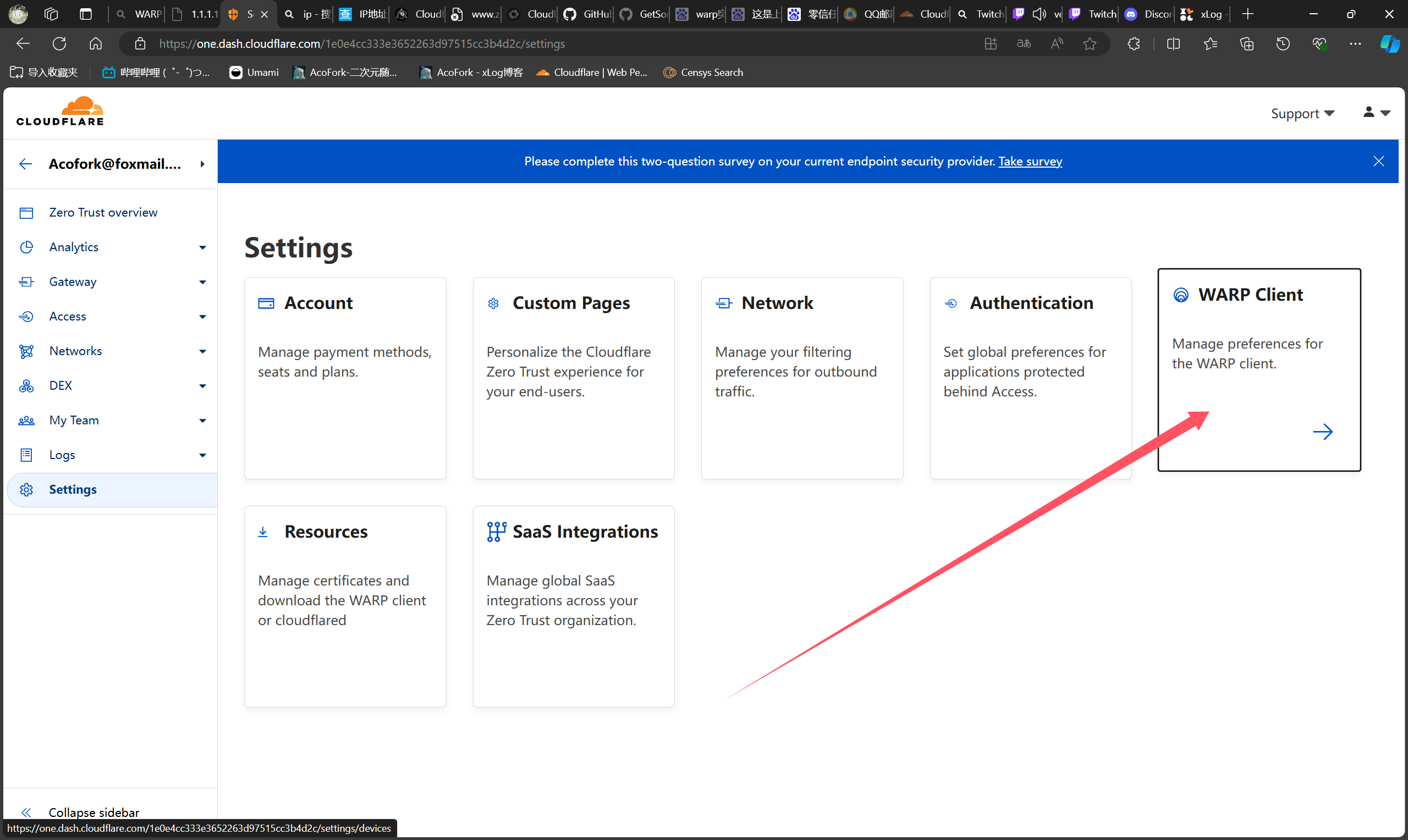Switch to the GitHub tab
Image resolution: width=1408 pixels, height=840 pixels.
(x=586, y=14)
